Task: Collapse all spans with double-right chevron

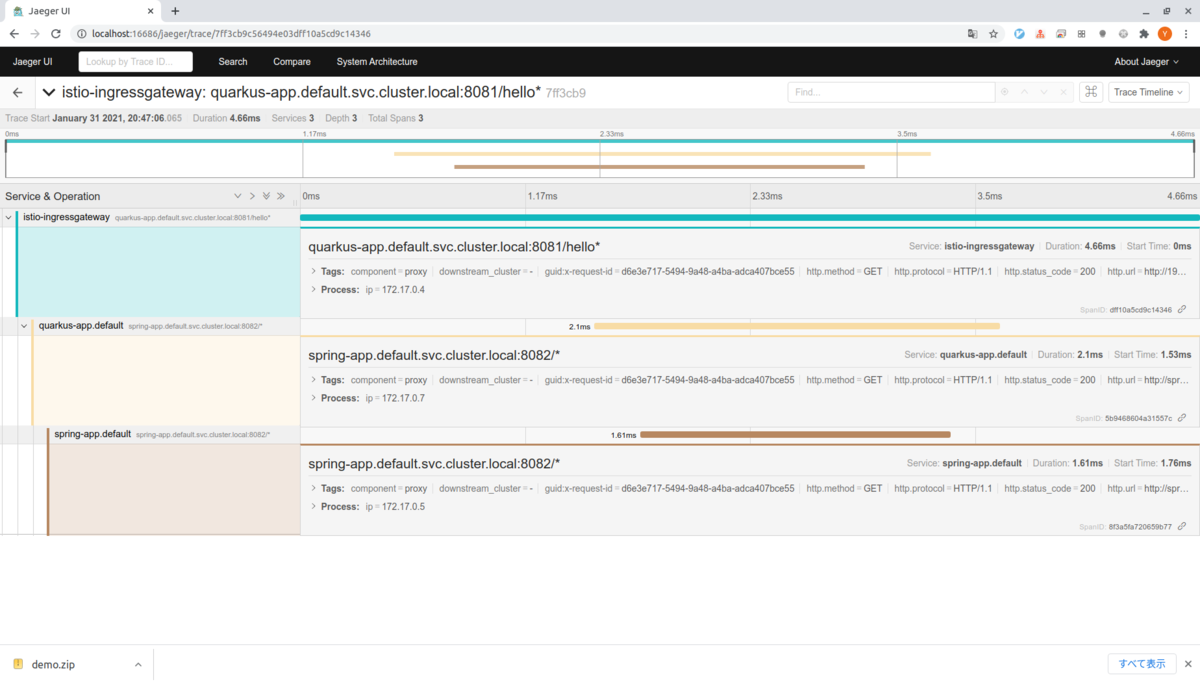Action: (x=281, y=196)
